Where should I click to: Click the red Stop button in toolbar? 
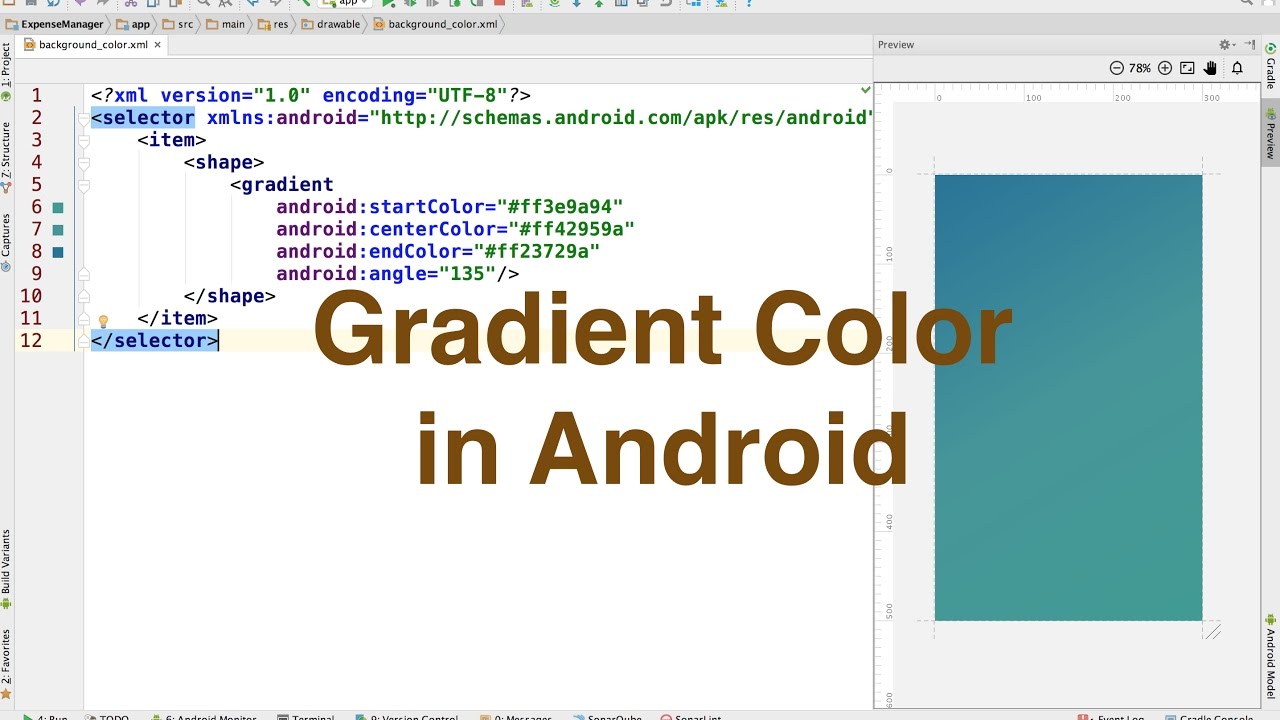[499, 4]
